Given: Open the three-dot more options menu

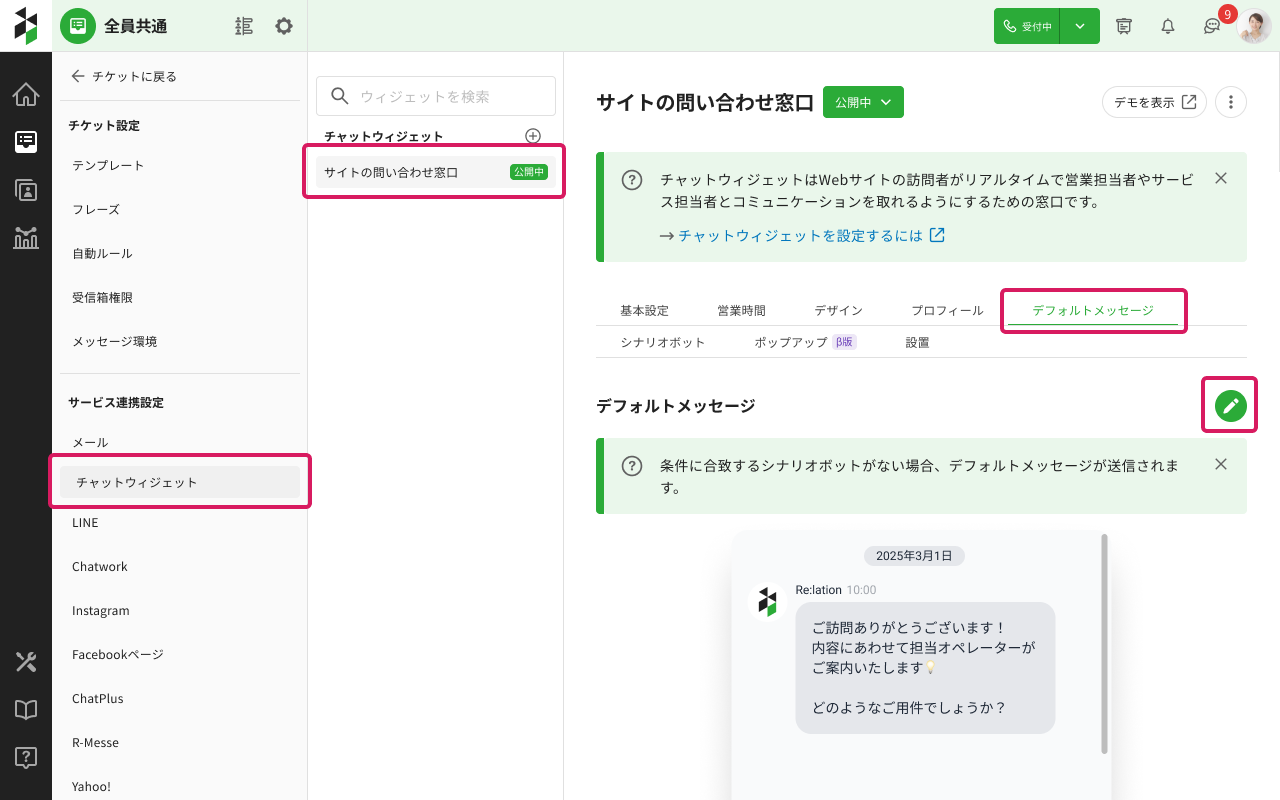Looking at the screenshot, I should pos(1231,102).
